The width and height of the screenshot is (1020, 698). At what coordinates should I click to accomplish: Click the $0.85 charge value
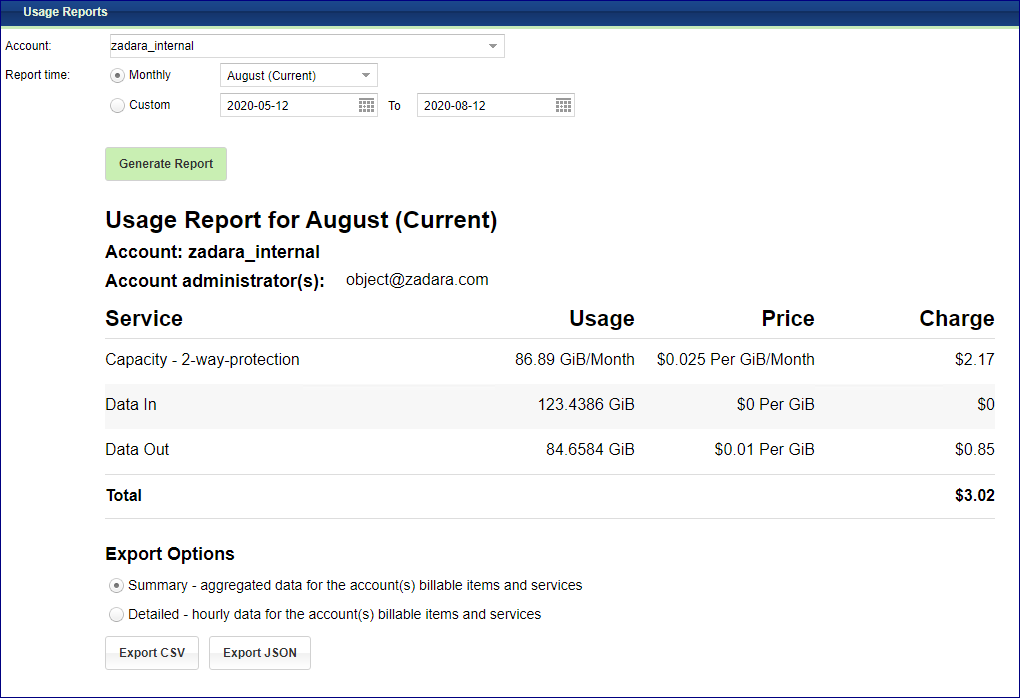974,450
